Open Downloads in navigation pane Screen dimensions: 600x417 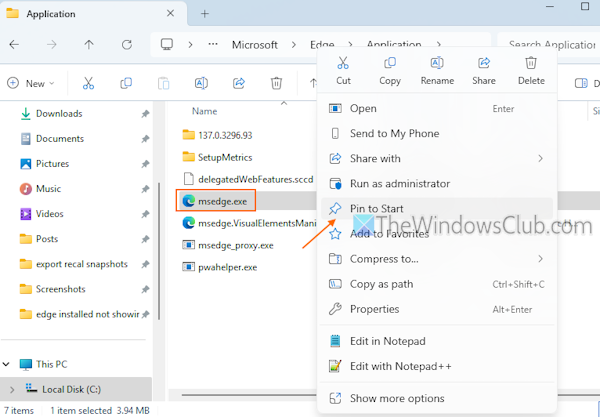[59, 114]
